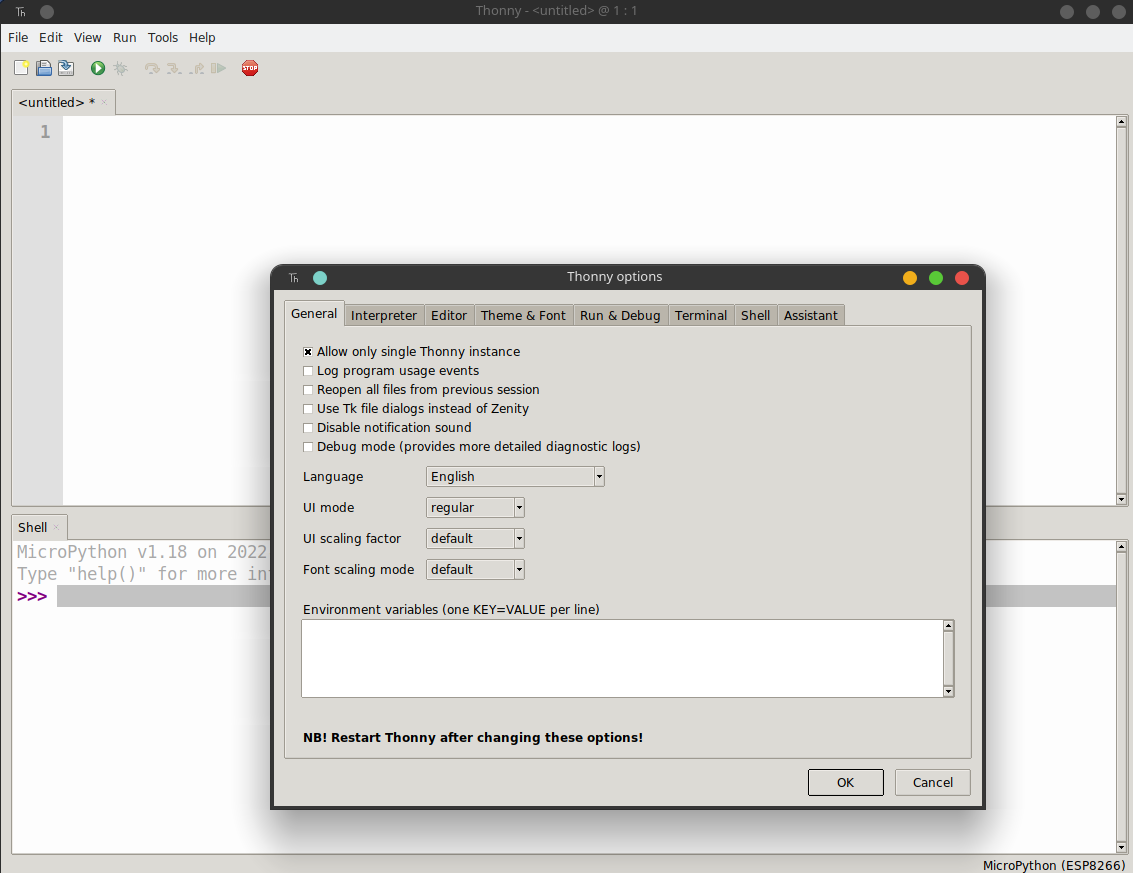This screenshot has width=1133, height=873.
Task: Open the Font scaling mode dropdown
Action: coord(475,569)
